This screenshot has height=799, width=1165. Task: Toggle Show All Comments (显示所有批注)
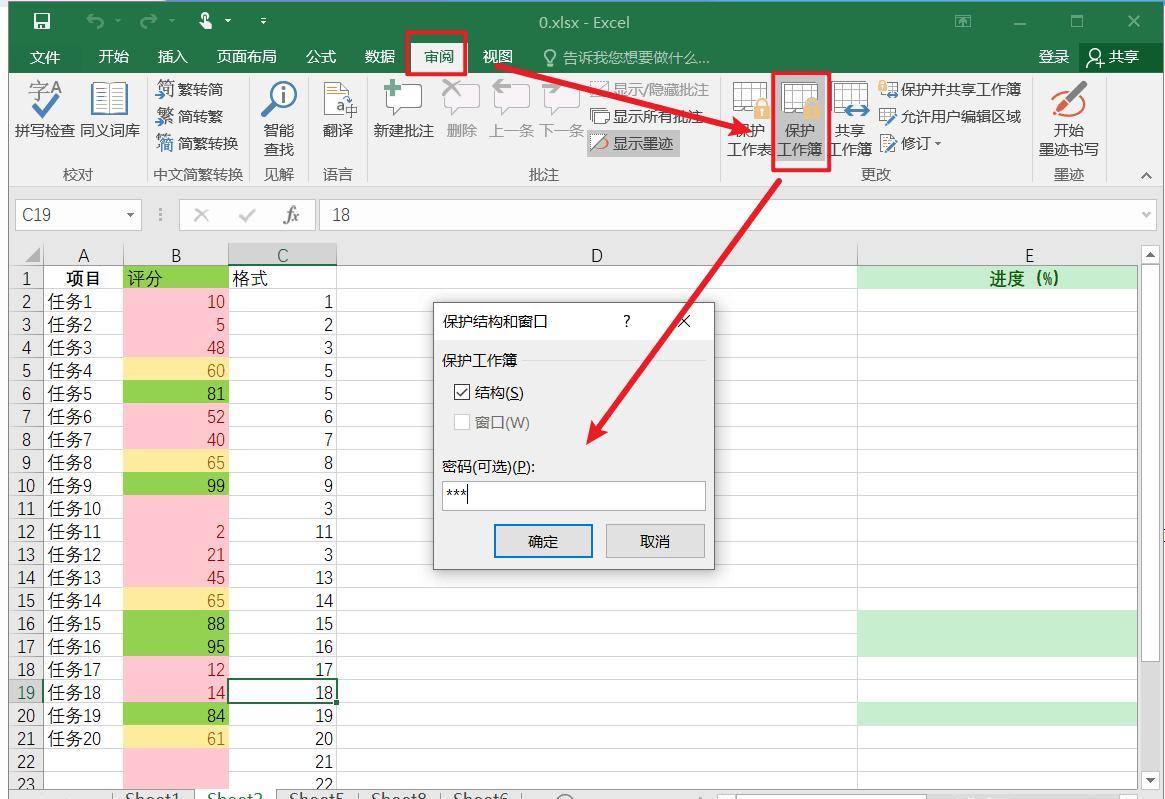point(646,117)
